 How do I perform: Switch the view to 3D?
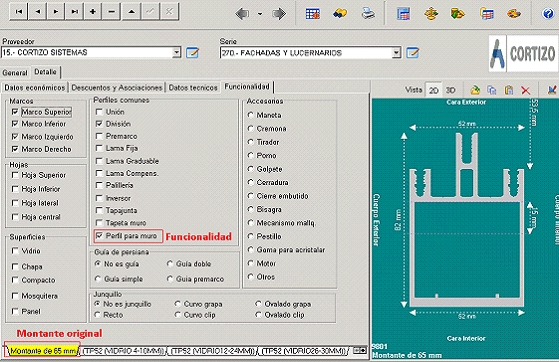451,90
